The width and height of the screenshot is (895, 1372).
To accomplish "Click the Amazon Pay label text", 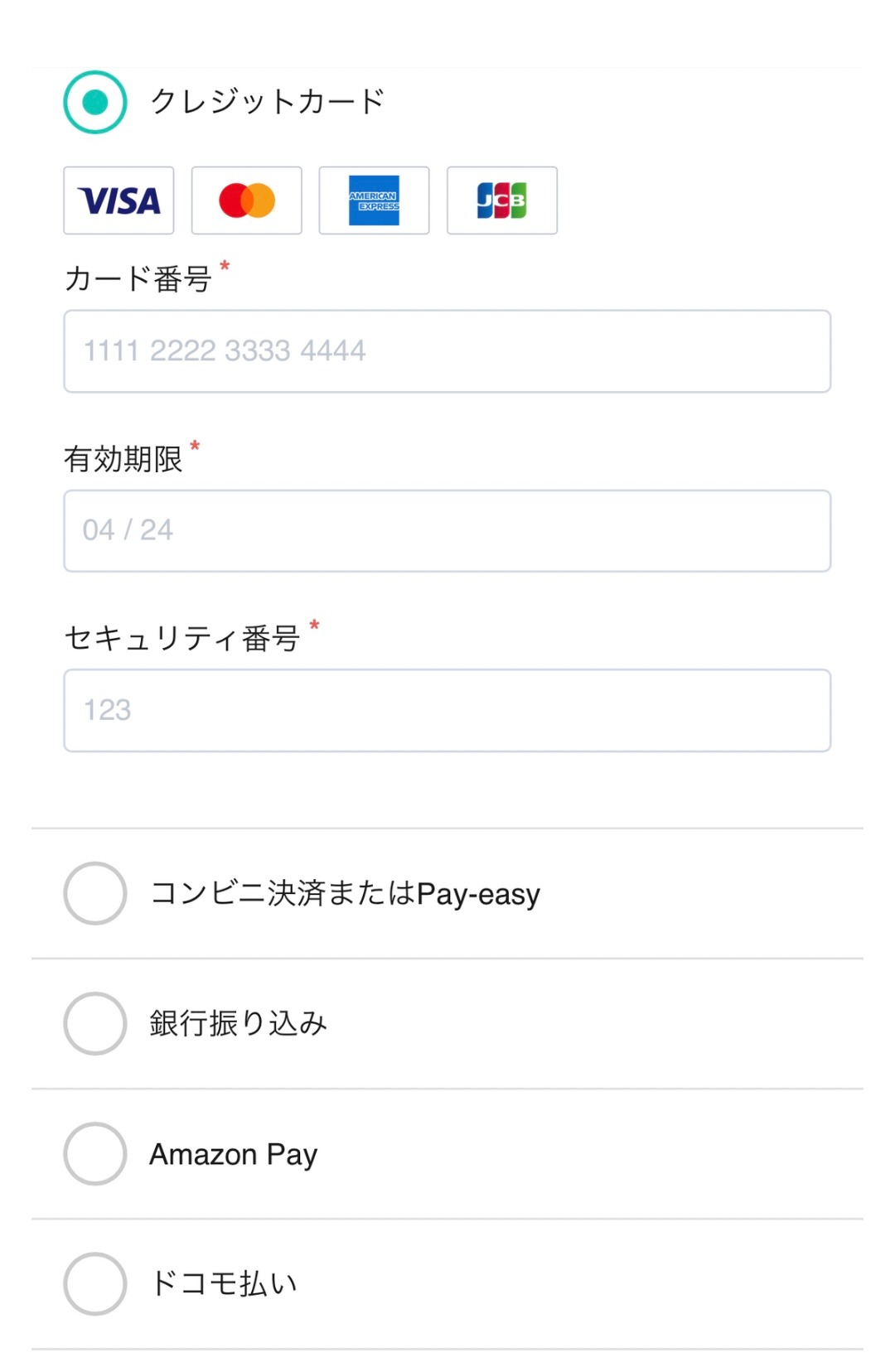I will pos(233,1154).
